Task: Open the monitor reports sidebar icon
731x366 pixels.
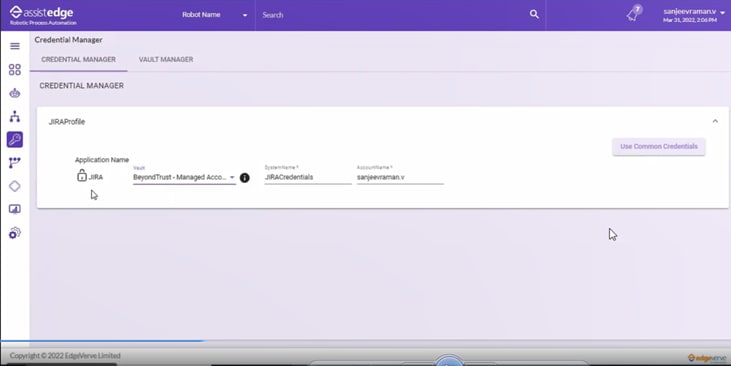Action: pyautogui.click(x=15, y=209)
